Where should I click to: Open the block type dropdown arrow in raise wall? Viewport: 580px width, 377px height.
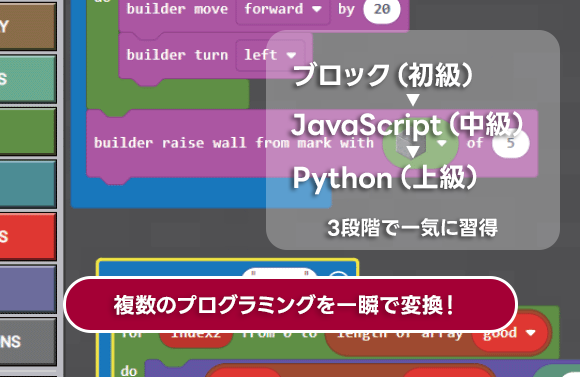(x=442, y=144)
